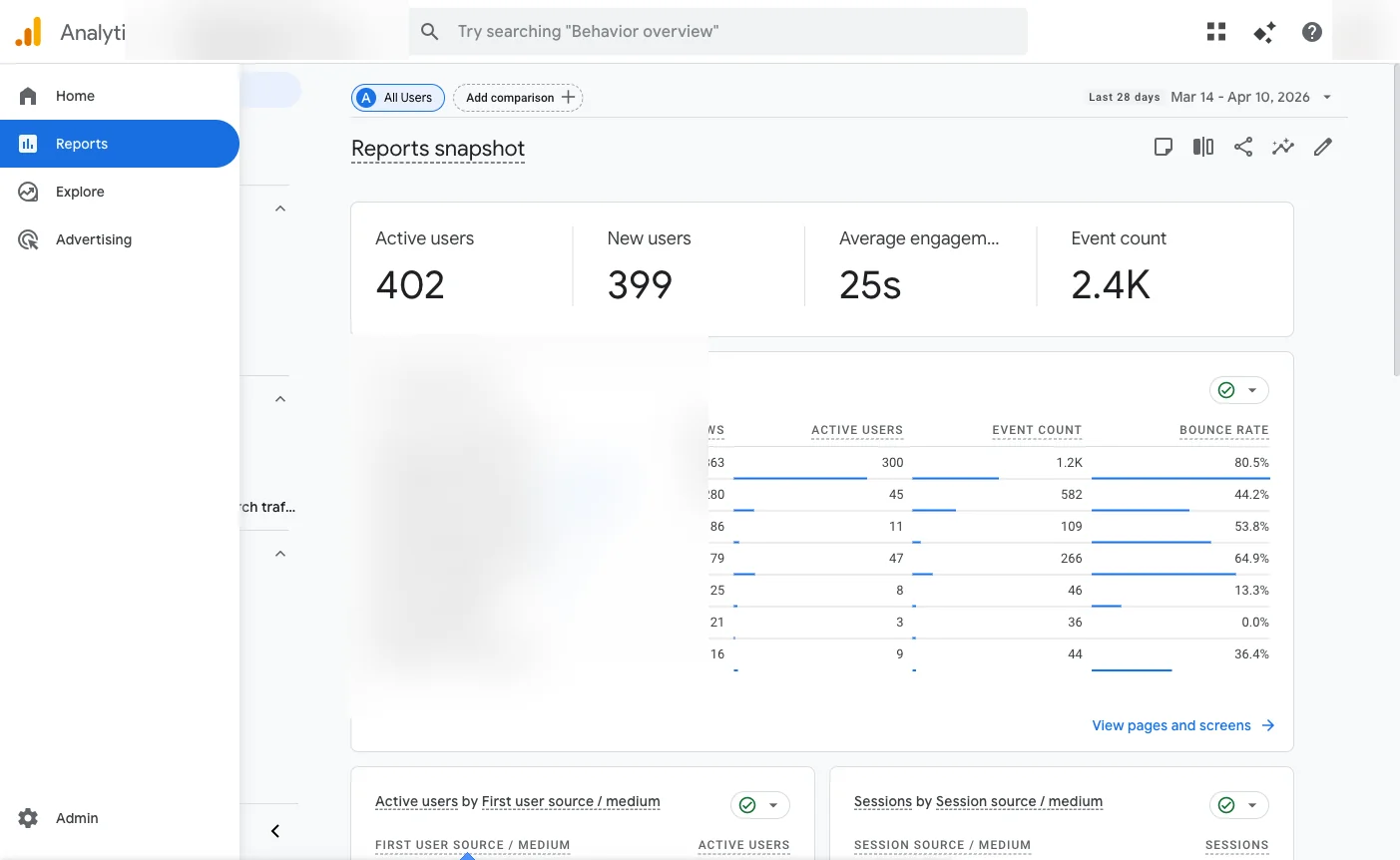
Task: Check the data quality icon on the pages card
Action: click(x=1227, y=389)
